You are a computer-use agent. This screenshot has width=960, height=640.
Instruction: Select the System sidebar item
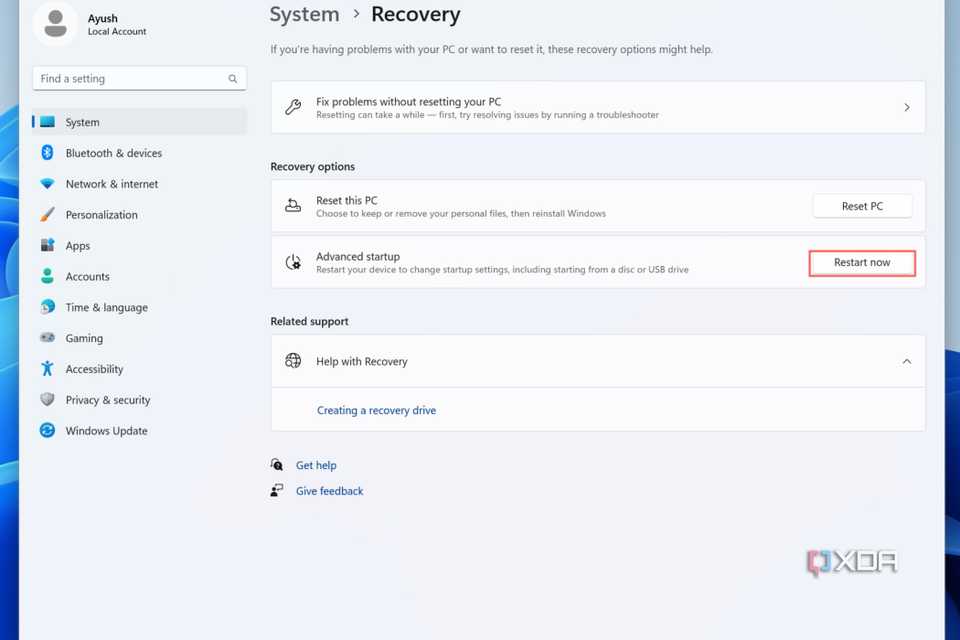point(140,122)
